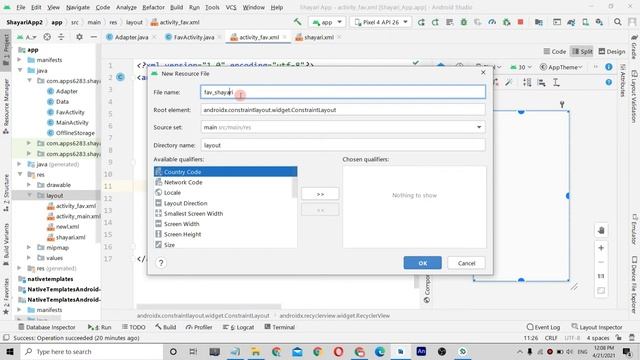This screenshot has height=360, width=640.
Task: Open the Build Variants side panel
Action: pyautogui.click(x=6, y=244)
